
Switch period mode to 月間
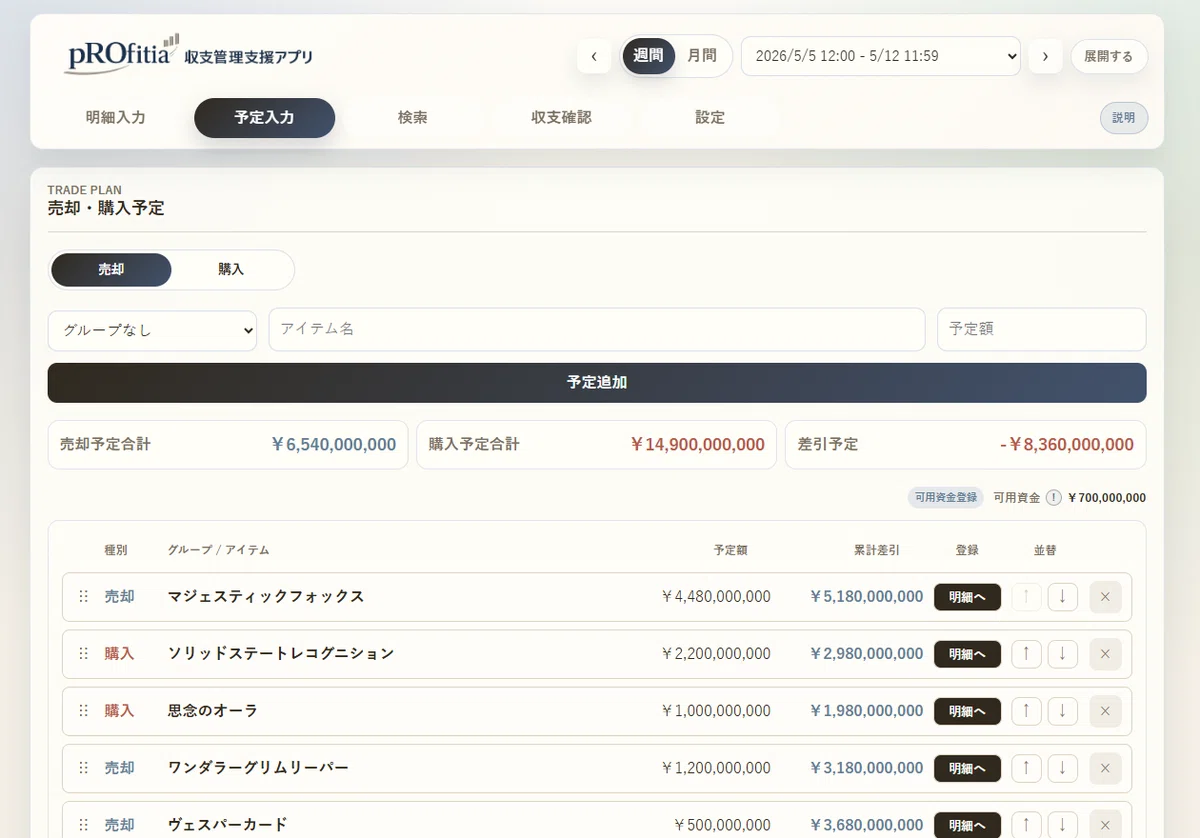click(x=702, y=56)
